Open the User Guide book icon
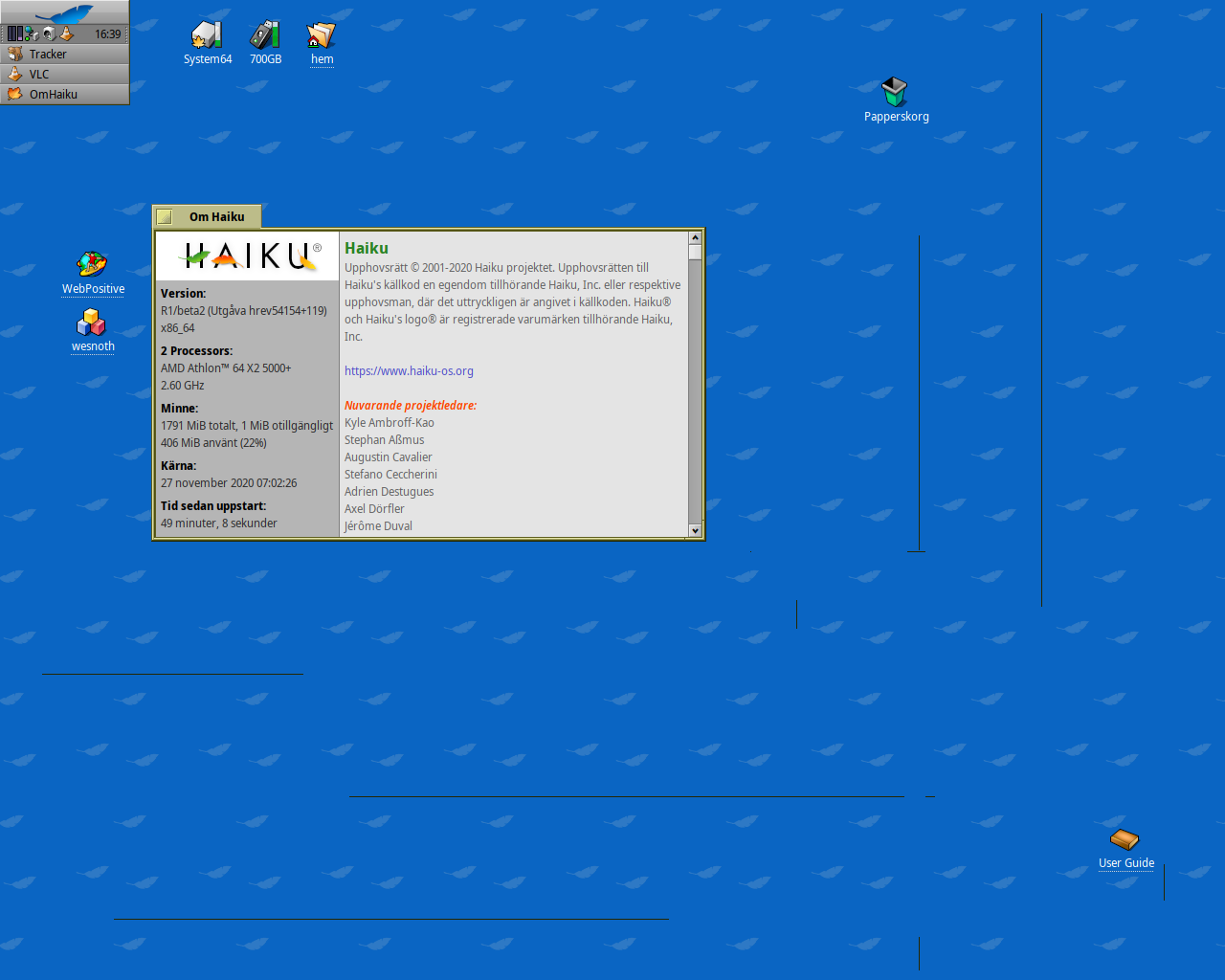This screenshot has height=980, width=1225. point(1125,839)
